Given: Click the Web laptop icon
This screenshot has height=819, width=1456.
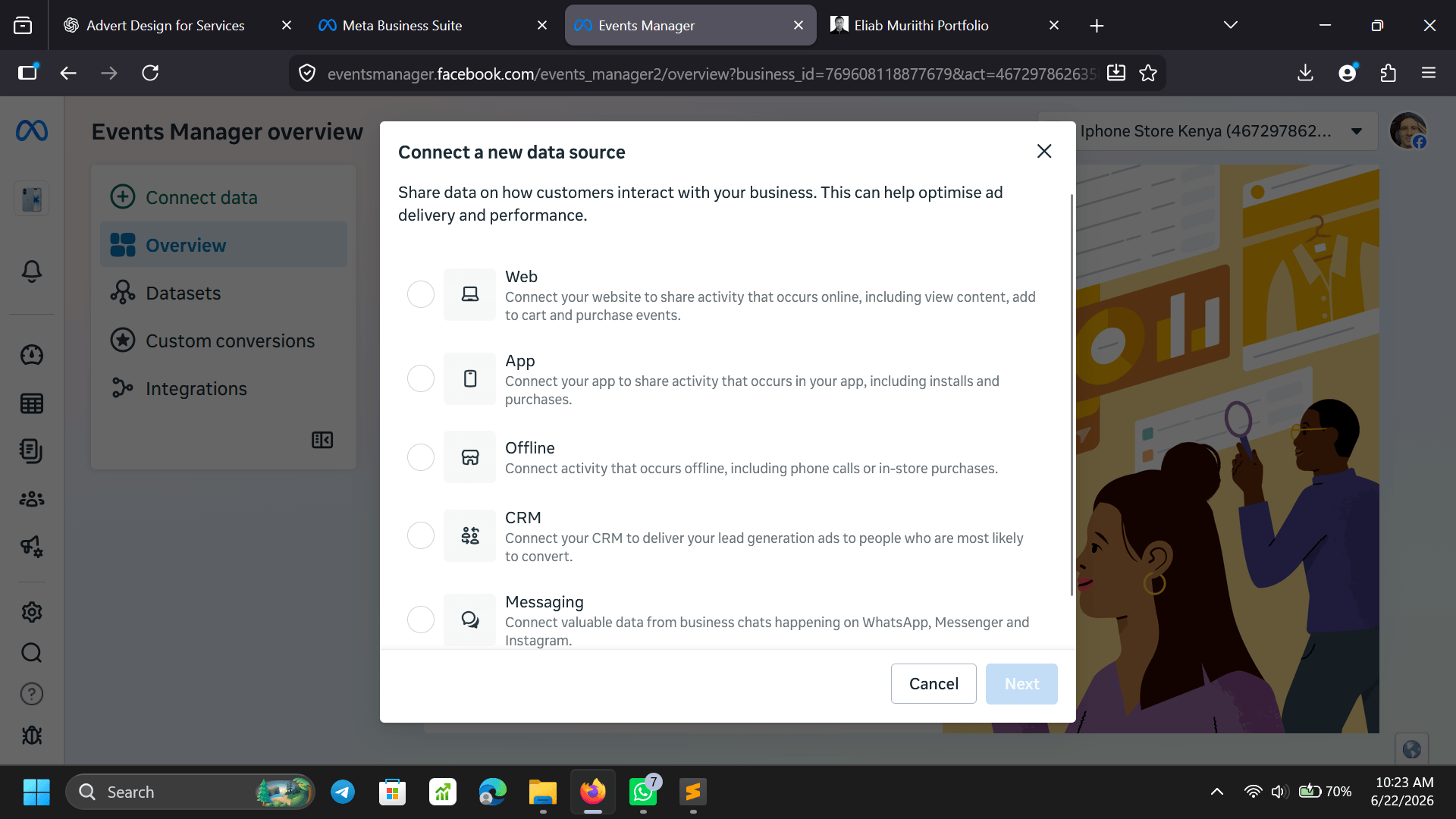Looking at the screenshot, I should (x=470, y=294).
